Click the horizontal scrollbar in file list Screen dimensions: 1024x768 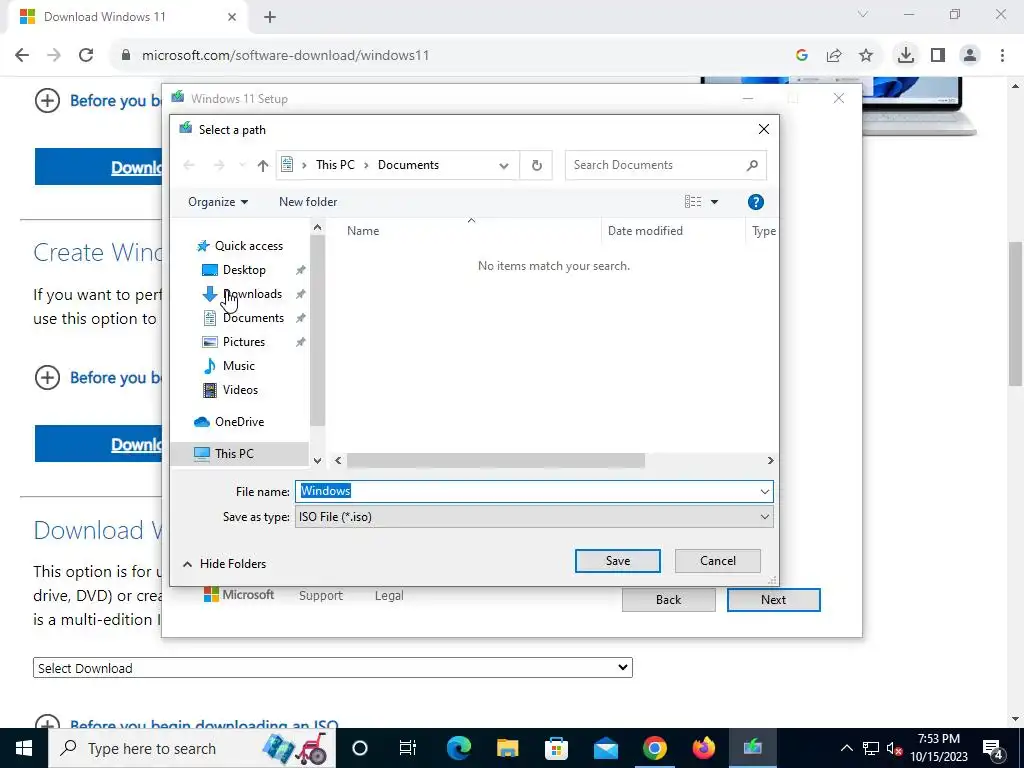pos(496,460)
